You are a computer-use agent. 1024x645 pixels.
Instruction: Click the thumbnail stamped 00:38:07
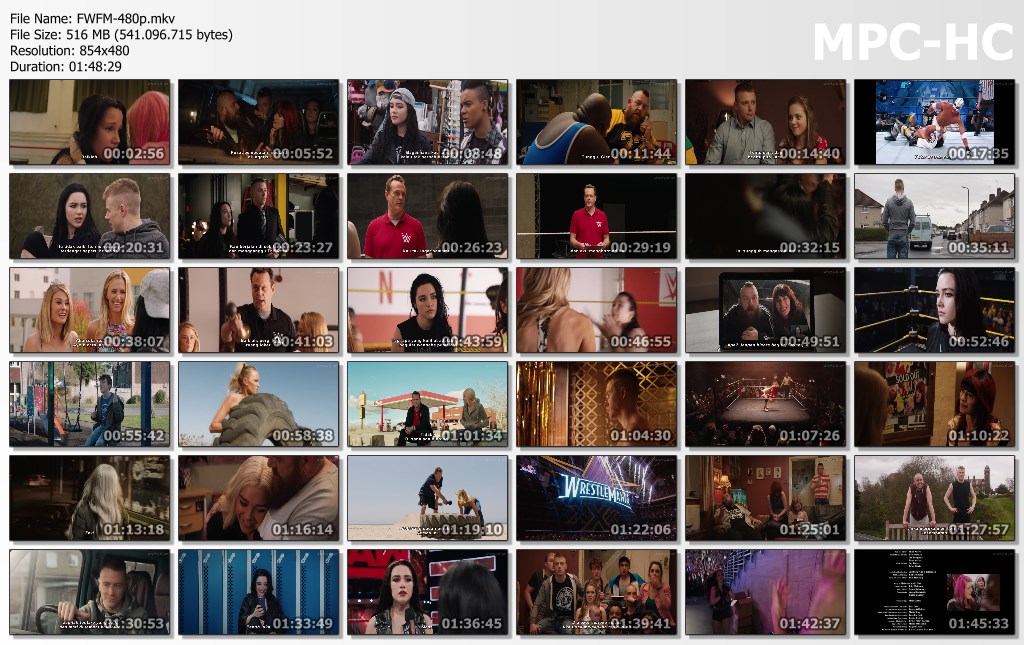tap(89, 310)
